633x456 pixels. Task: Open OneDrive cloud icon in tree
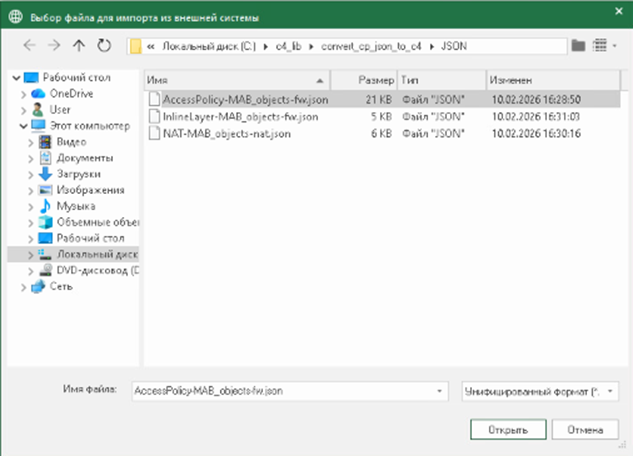coord(38,94)
